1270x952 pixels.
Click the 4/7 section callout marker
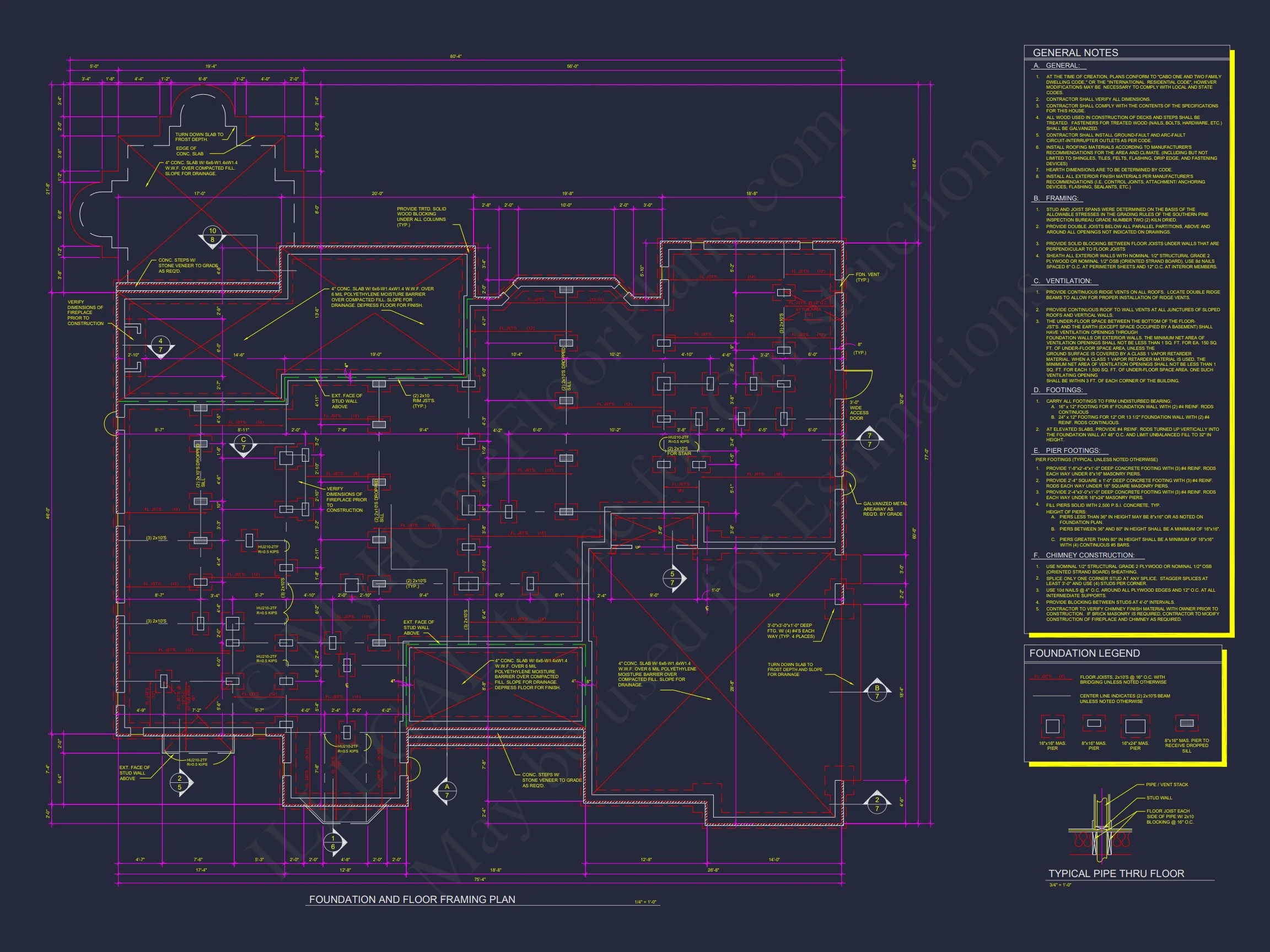(161, 345)
